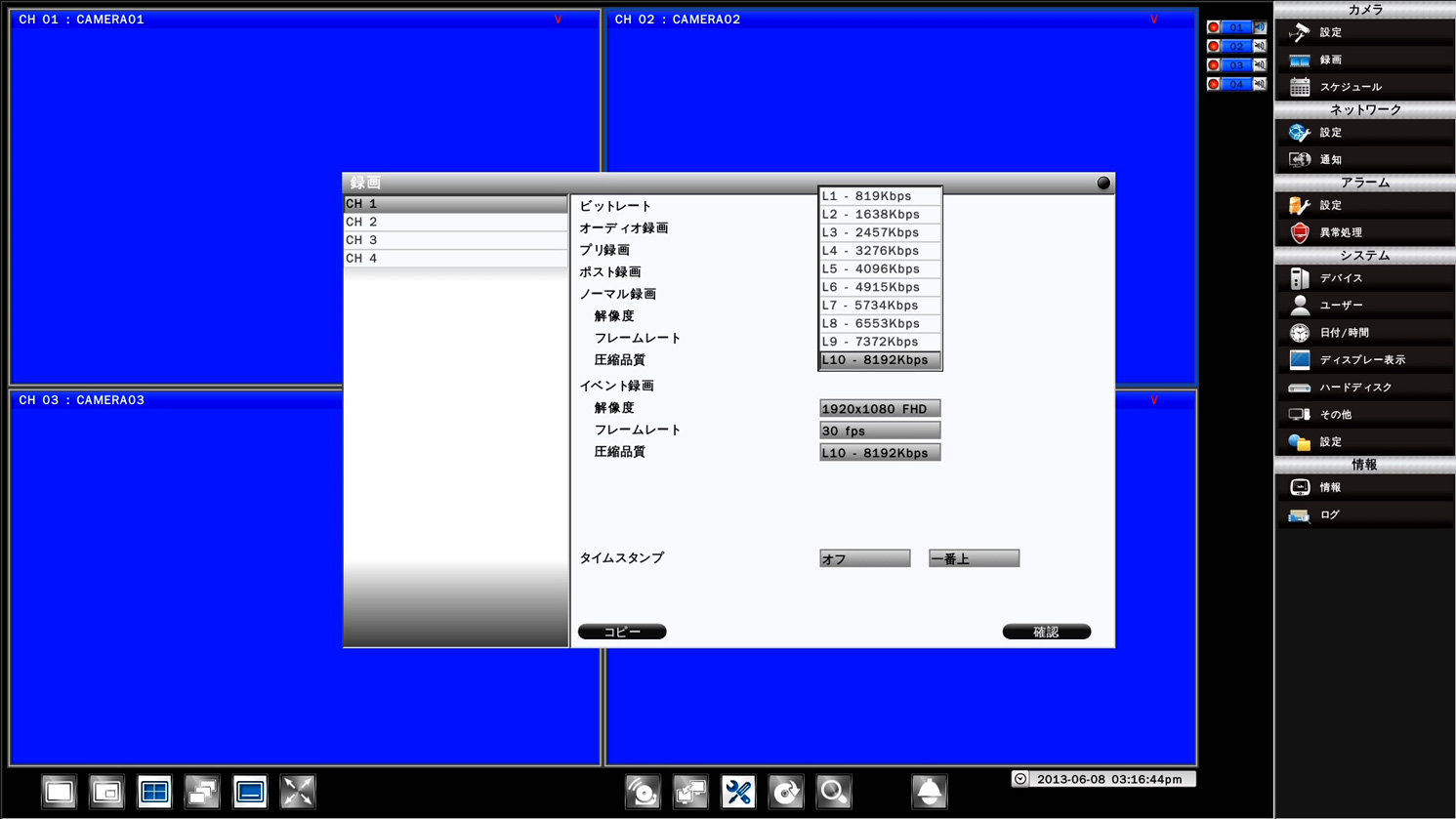
Task: Select L5 - 4096Kbps from the bitrate list
Action: [877, 268]
